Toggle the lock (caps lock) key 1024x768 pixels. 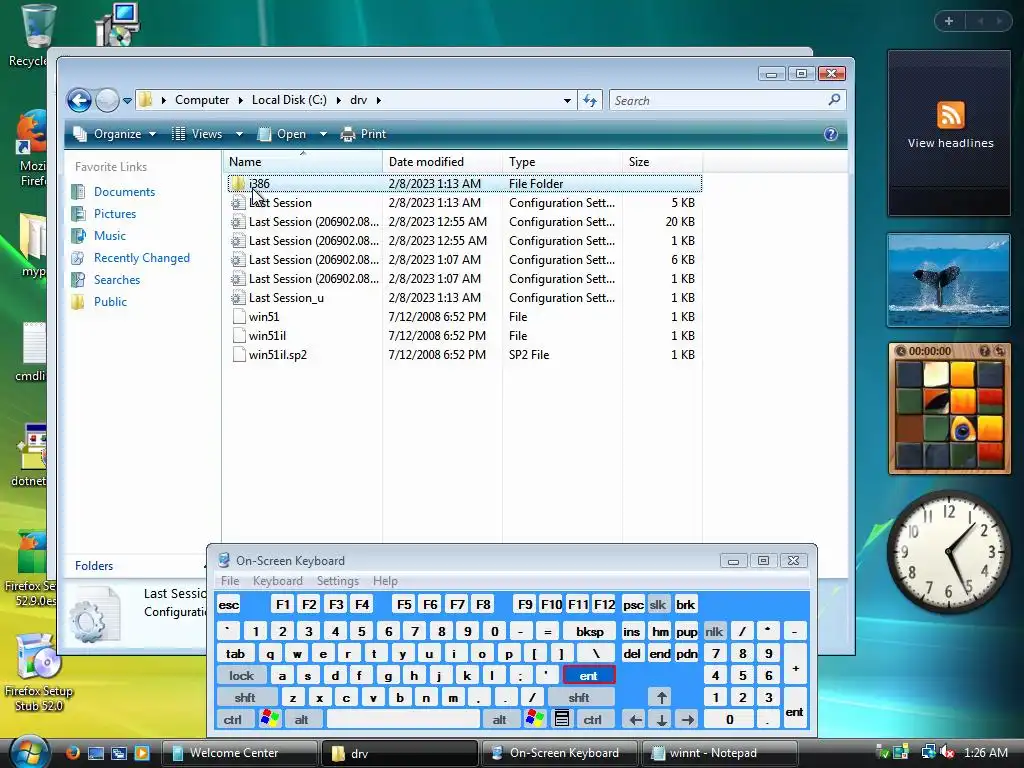coord(241,676)
